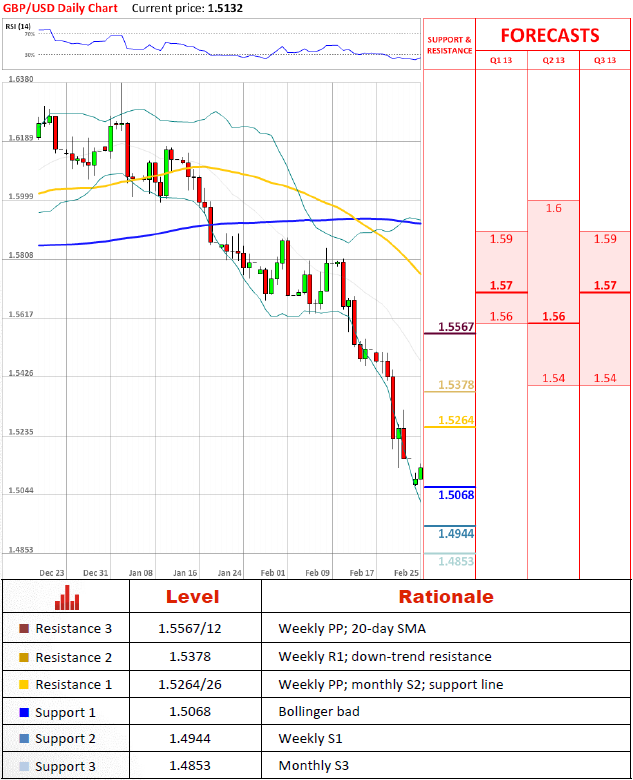Screen dimensions: 633x780
Task: Click the bold 1.56 value in Q2 13
Action: tap(553, 316)
